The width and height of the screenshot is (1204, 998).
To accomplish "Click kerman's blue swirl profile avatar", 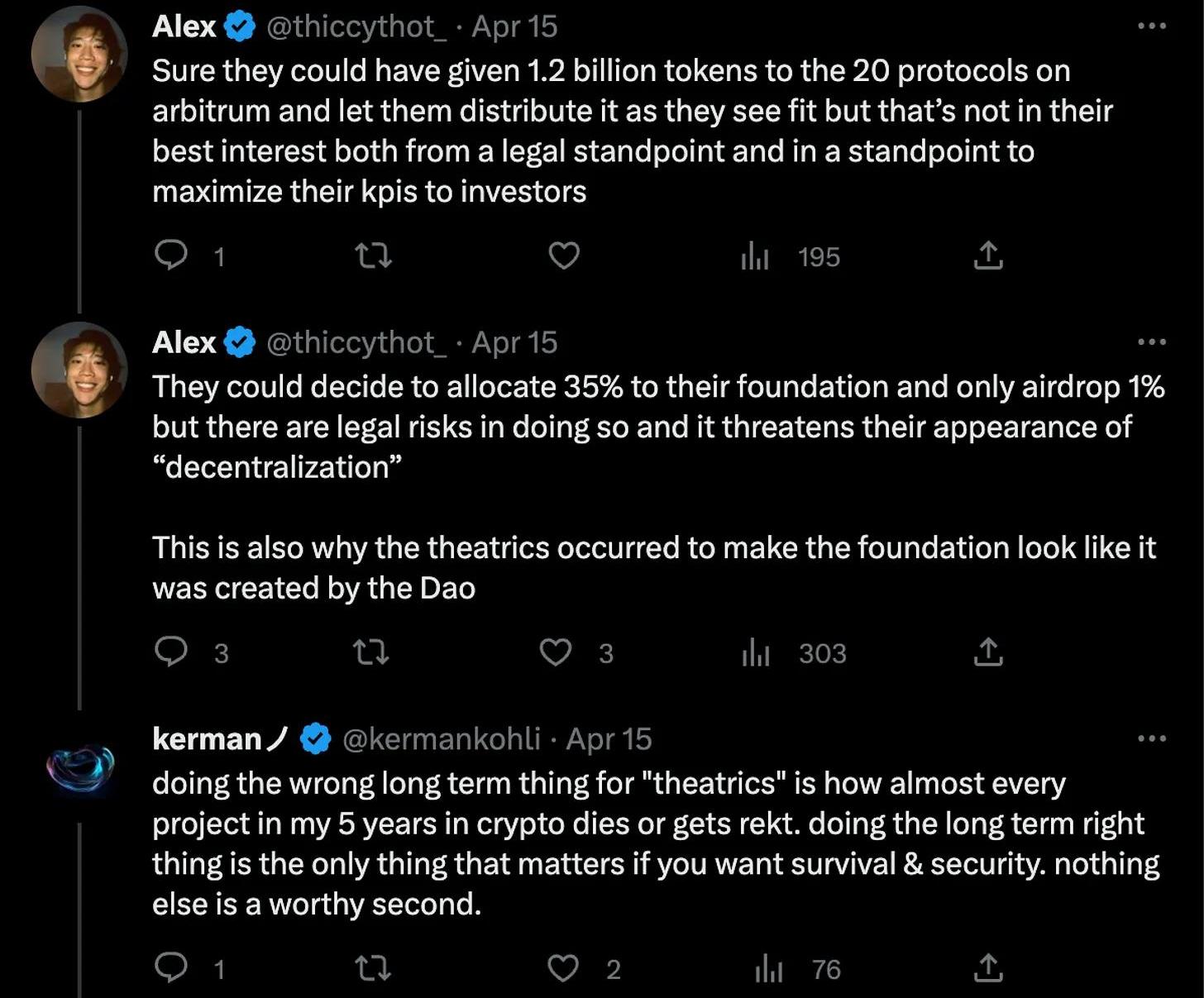I will (80, 767).
